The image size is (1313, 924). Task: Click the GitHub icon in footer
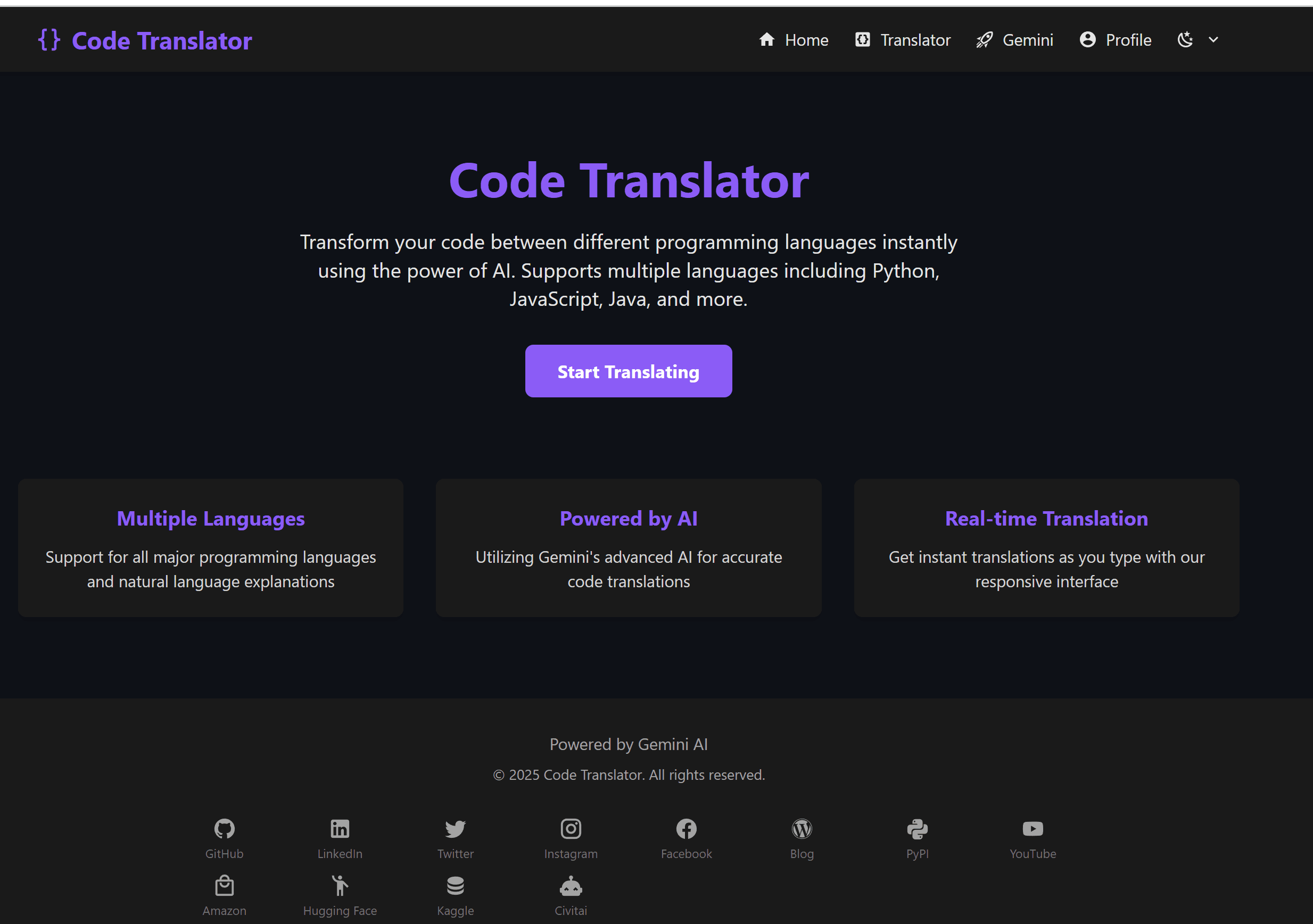click(x=224, y=828)
